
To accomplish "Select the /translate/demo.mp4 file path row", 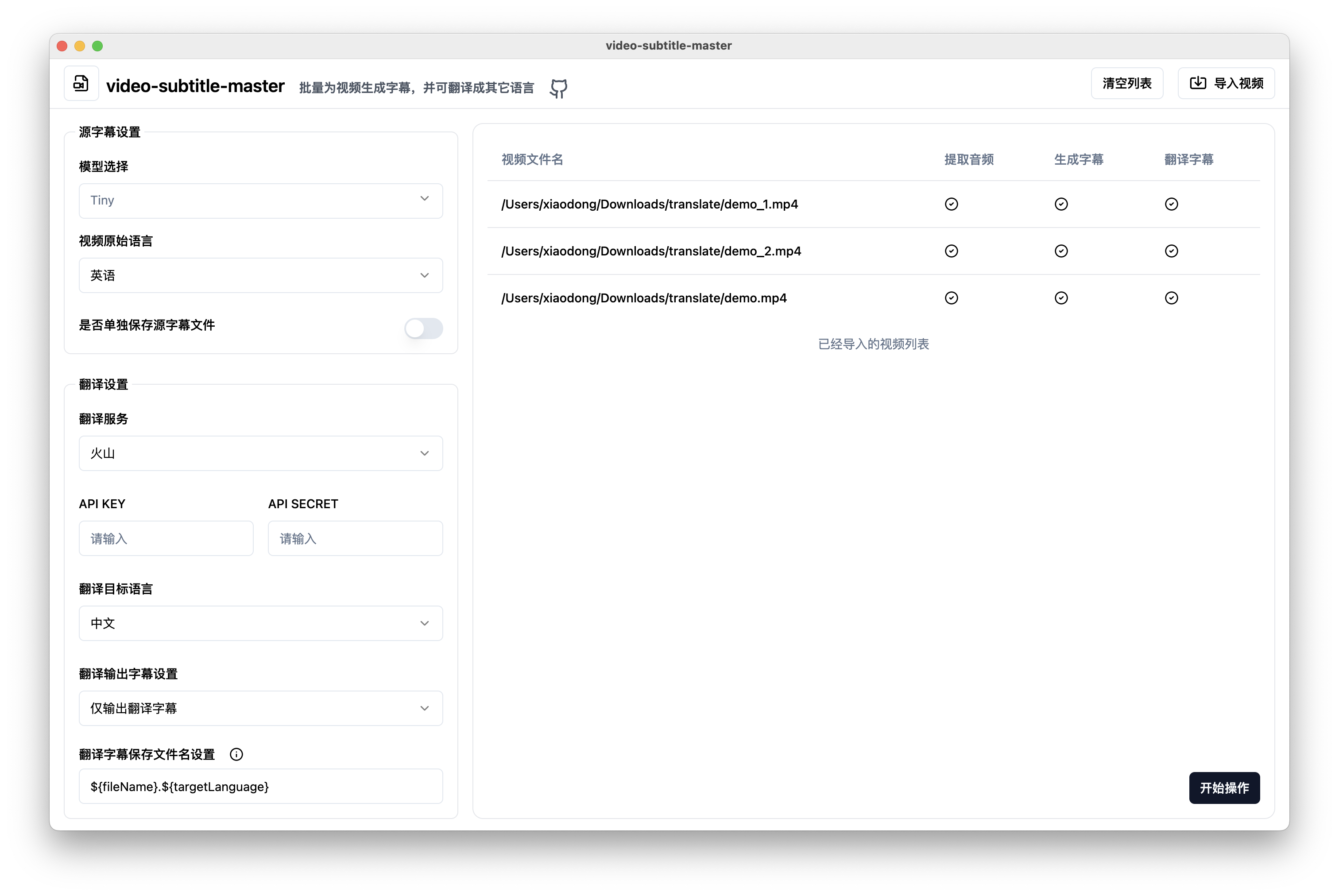I will 873,298.
